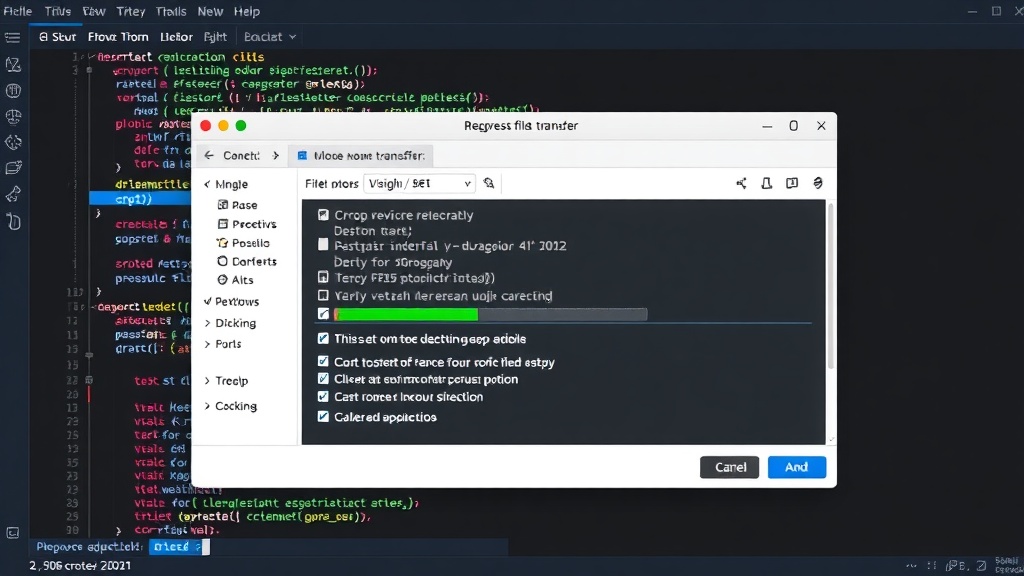Click the forward chevron next to Conect
The height and width of the screenshot is (576, 1024).
(x=276, y=155)
